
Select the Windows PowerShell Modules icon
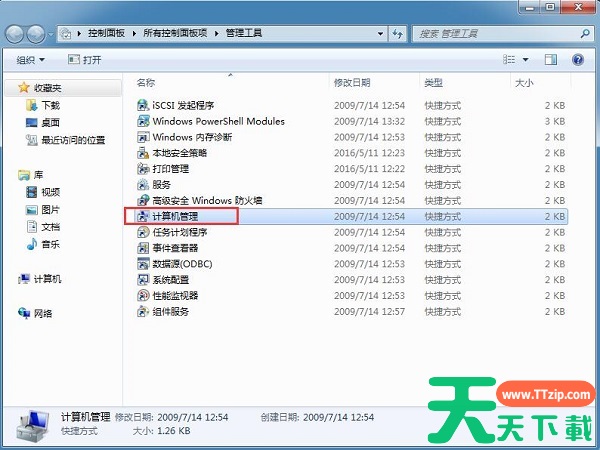tap(144, 121)
